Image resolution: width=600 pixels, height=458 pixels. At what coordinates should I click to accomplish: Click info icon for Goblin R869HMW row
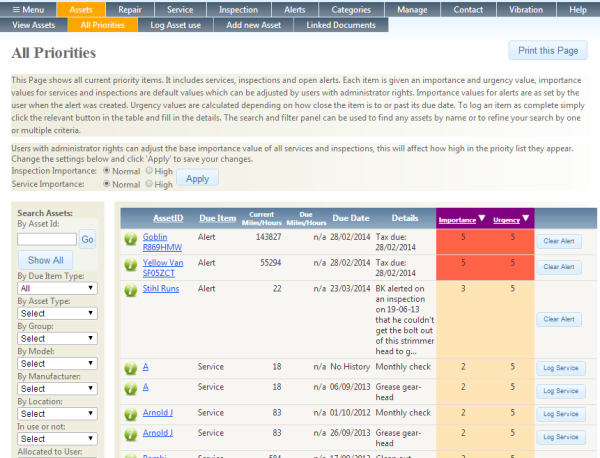click(130, 239)
